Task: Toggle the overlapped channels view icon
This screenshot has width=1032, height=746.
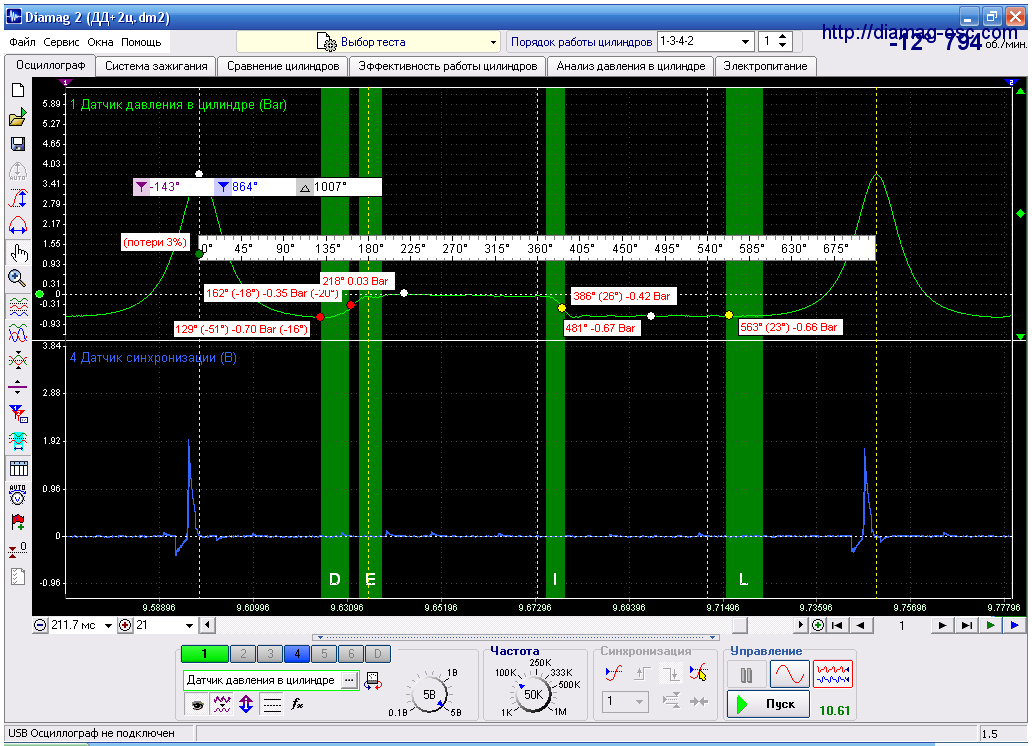Action: [x=18, y=333]
